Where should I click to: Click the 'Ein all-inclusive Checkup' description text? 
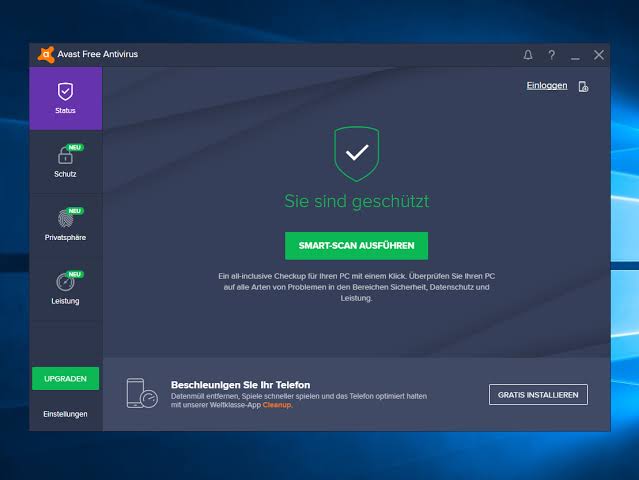pos(357,287)
